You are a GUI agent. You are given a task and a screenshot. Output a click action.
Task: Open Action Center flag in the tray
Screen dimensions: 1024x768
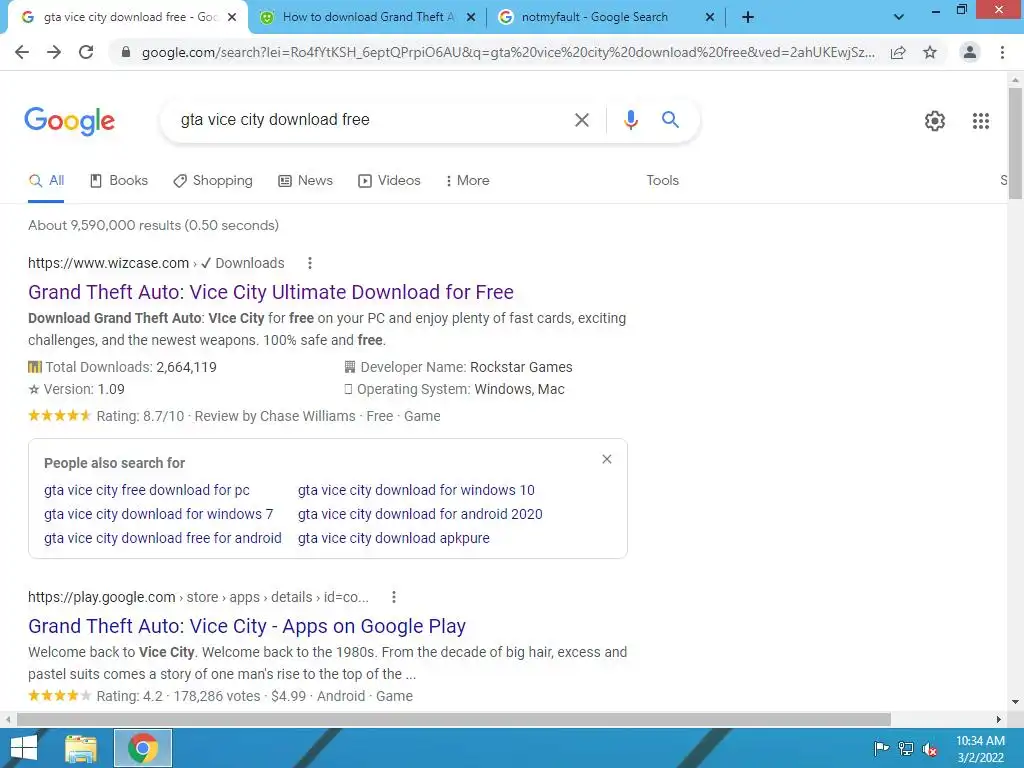point(881,748)
